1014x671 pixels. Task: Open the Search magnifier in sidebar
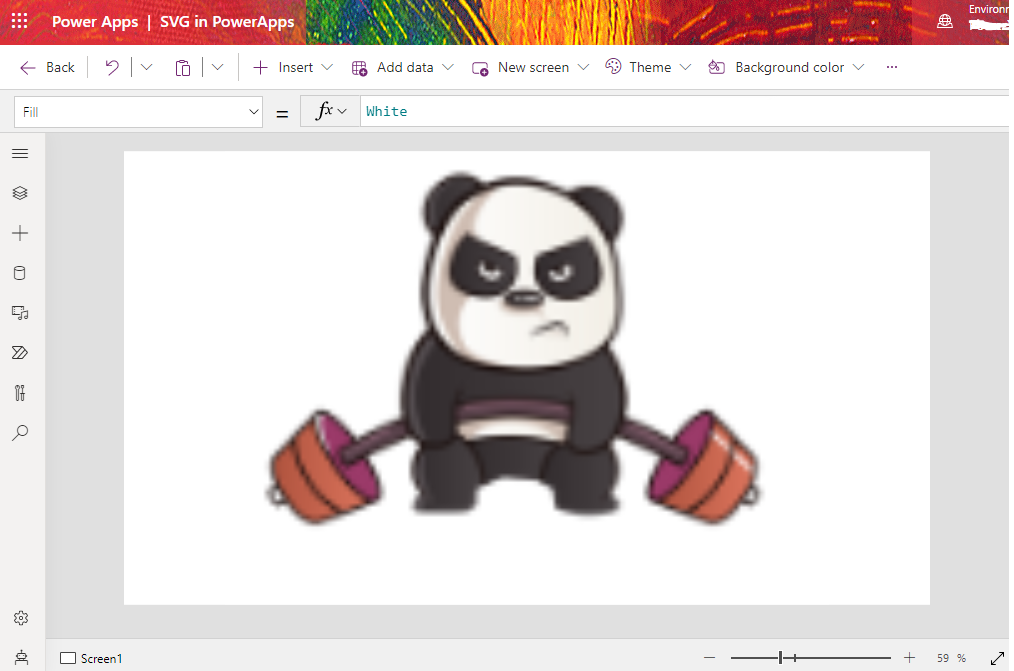(x=20, y=432)
